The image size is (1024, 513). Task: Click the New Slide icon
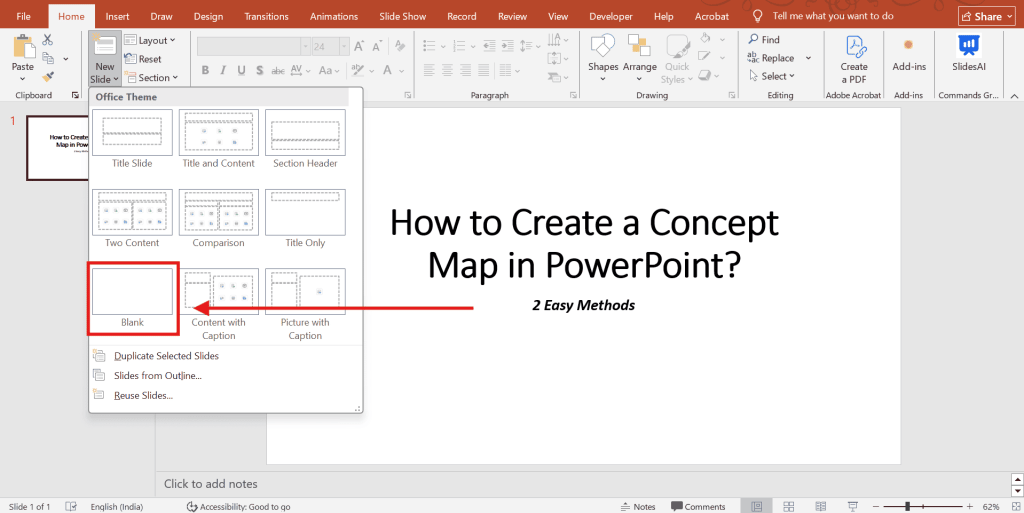coord(104,46)
